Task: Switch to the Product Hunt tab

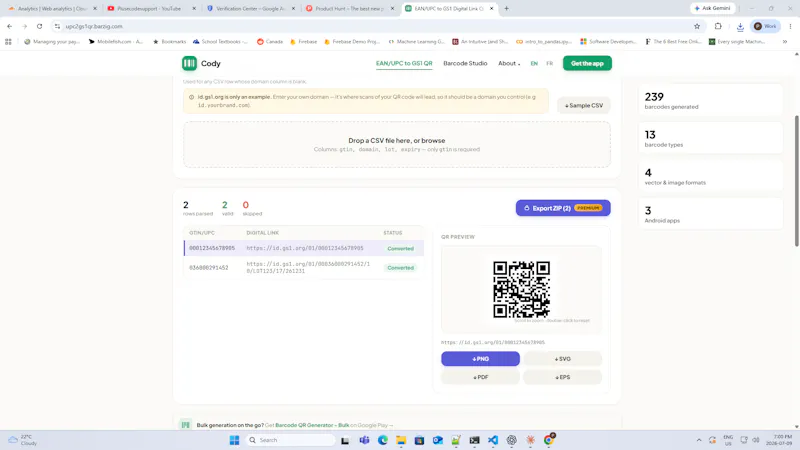Action: click(x=349, y=9)
